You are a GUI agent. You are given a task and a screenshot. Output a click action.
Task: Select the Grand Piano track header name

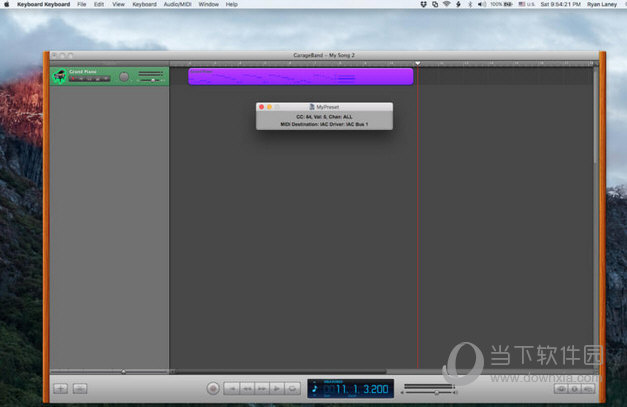pyautogui.click(x=83, y=72)
